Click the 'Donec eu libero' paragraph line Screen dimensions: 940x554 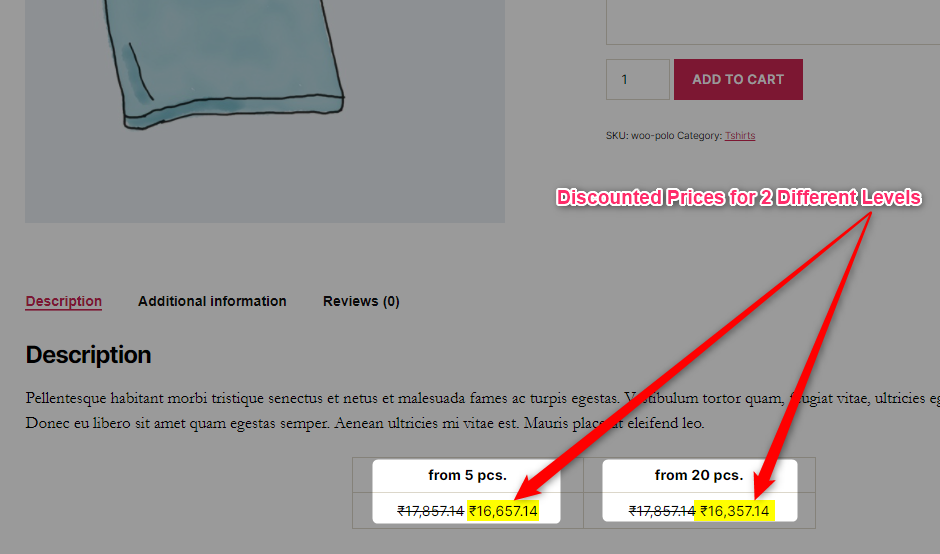pyautogui.click(x=364, y=423)
